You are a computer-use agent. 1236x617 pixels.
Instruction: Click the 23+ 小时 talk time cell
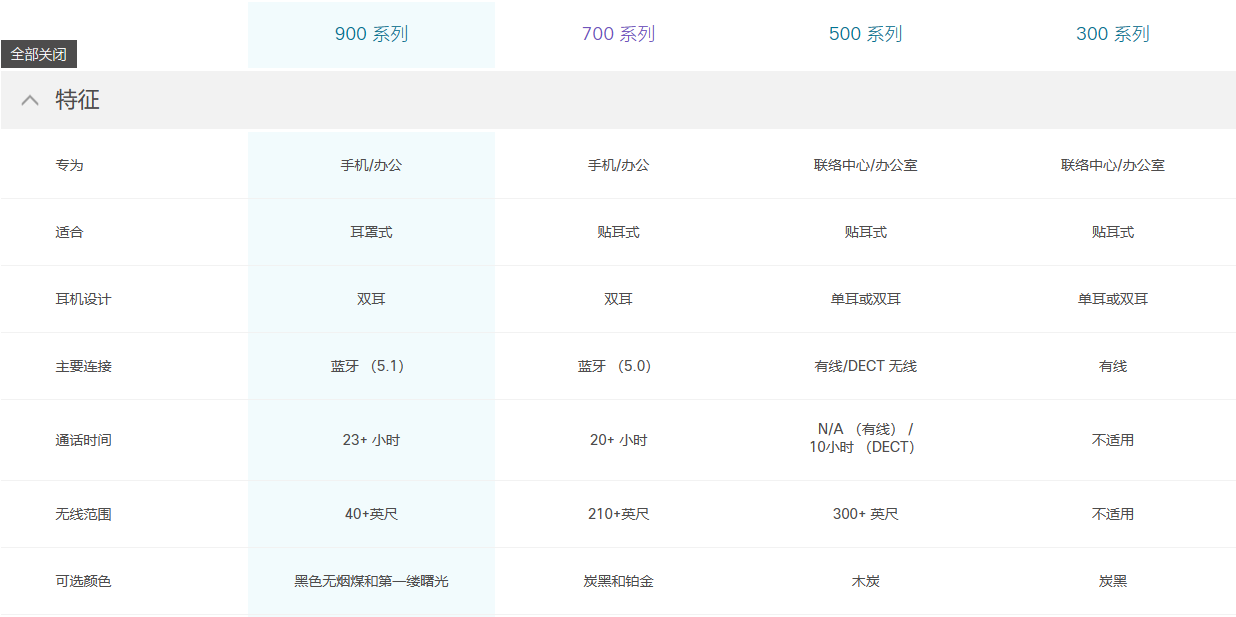[x=371, y=440]
